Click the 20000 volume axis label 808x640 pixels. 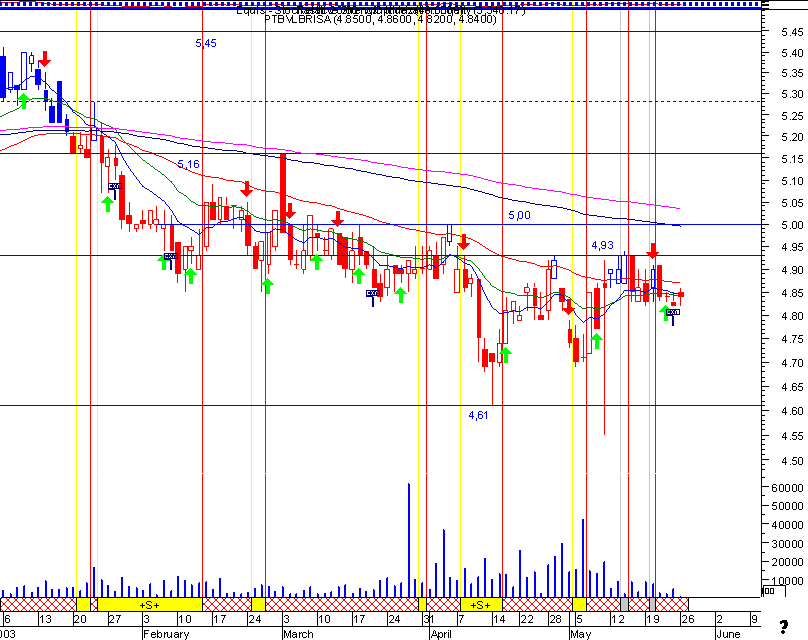[x=787, y=562]
